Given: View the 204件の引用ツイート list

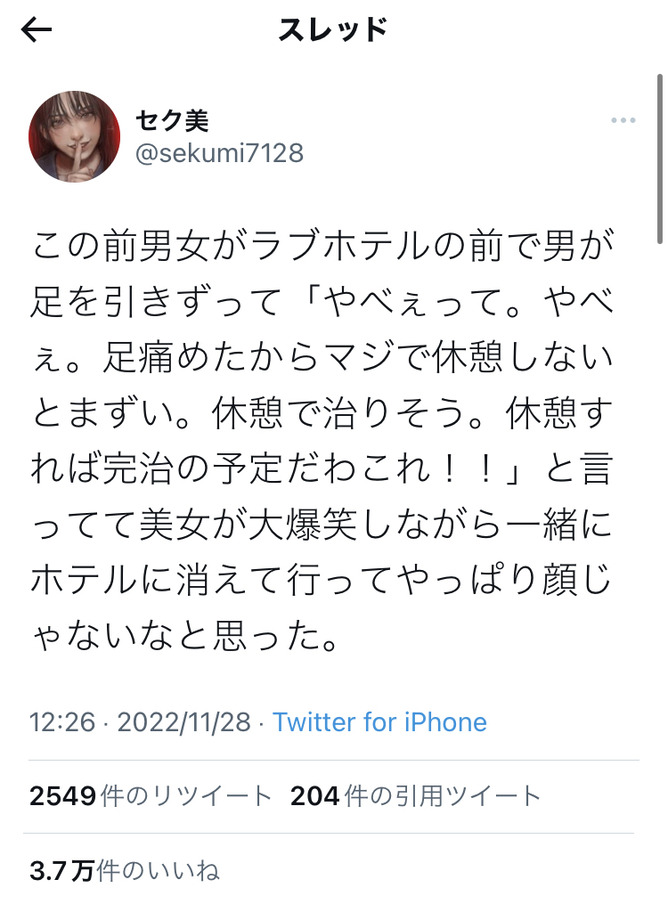Looking at the screenshot, I should 415,796.
